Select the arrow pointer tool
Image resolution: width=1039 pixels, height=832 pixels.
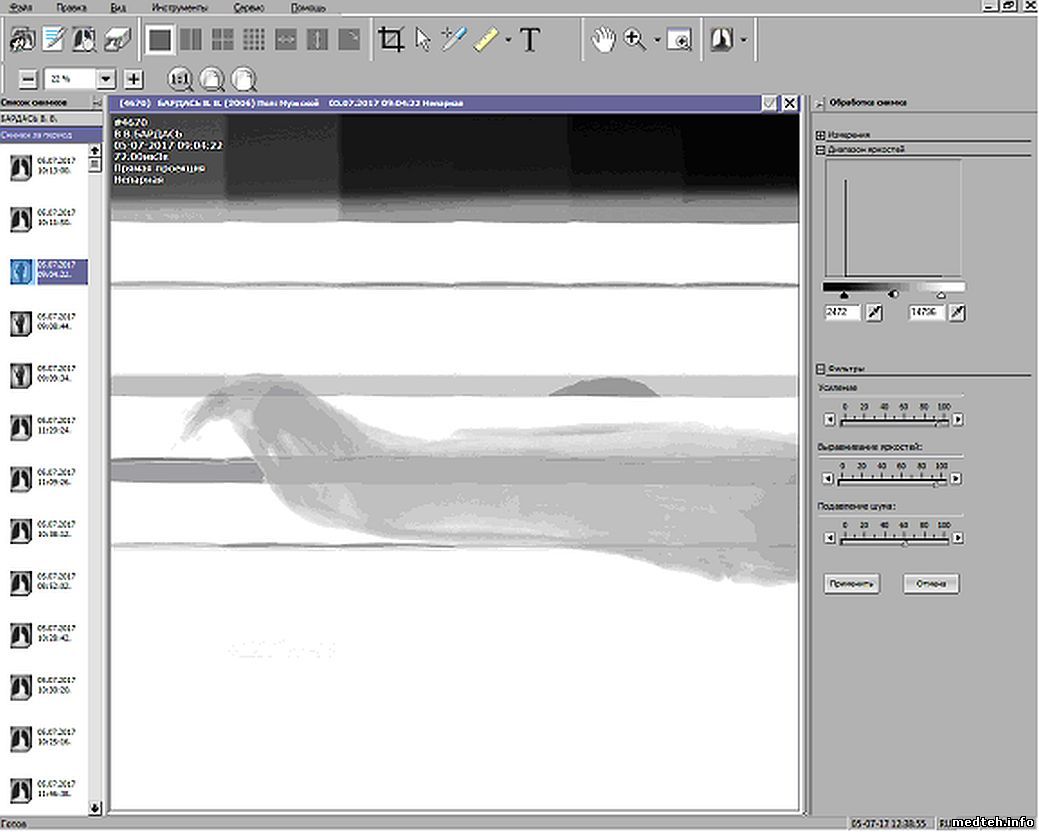[x=422, y=40]
